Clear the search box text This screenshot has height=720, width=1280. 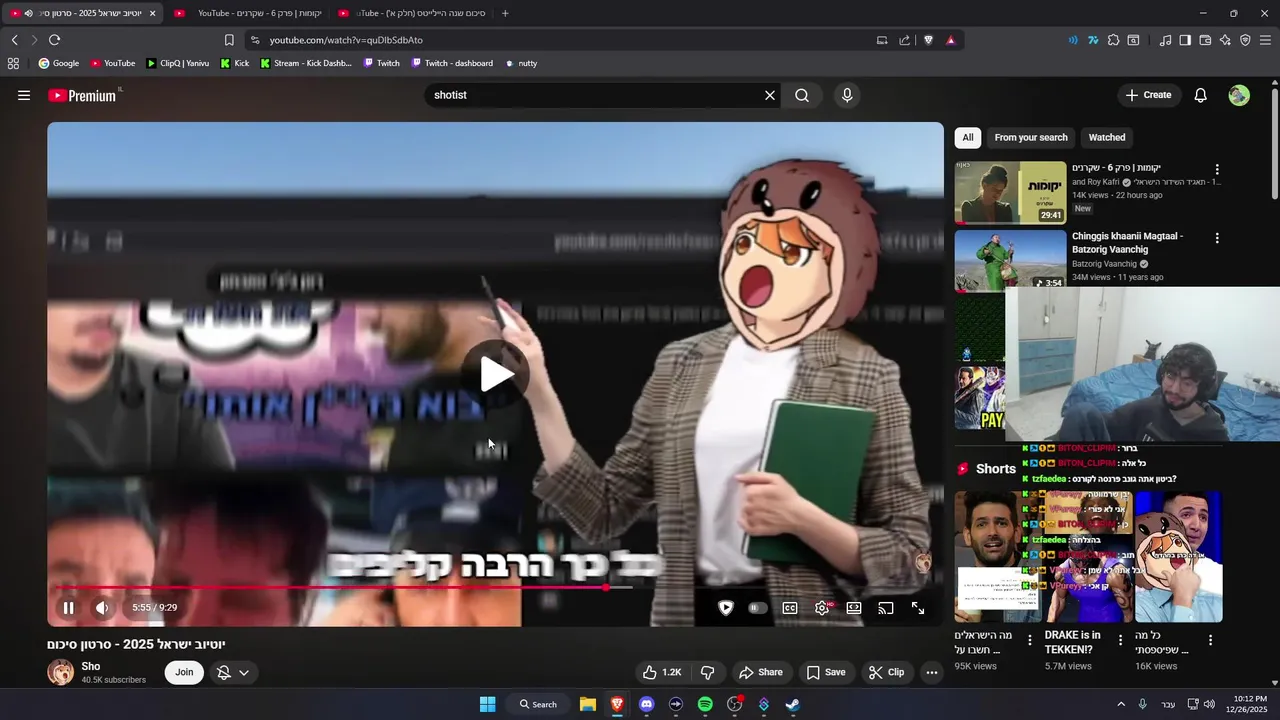tap(770, 95)
